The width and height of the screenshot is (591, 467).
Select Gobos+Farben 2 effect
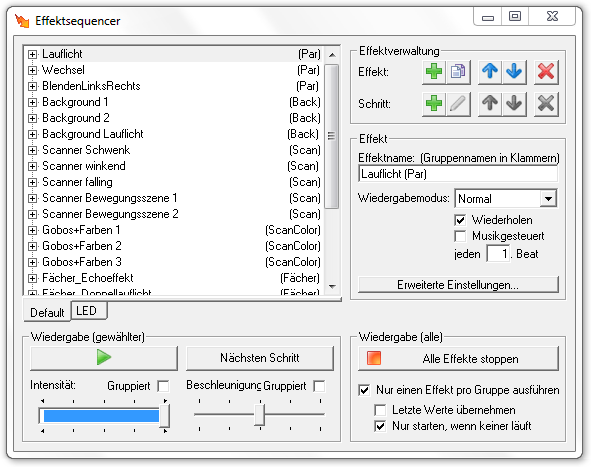pyautogui.click(x=81, y=246)
